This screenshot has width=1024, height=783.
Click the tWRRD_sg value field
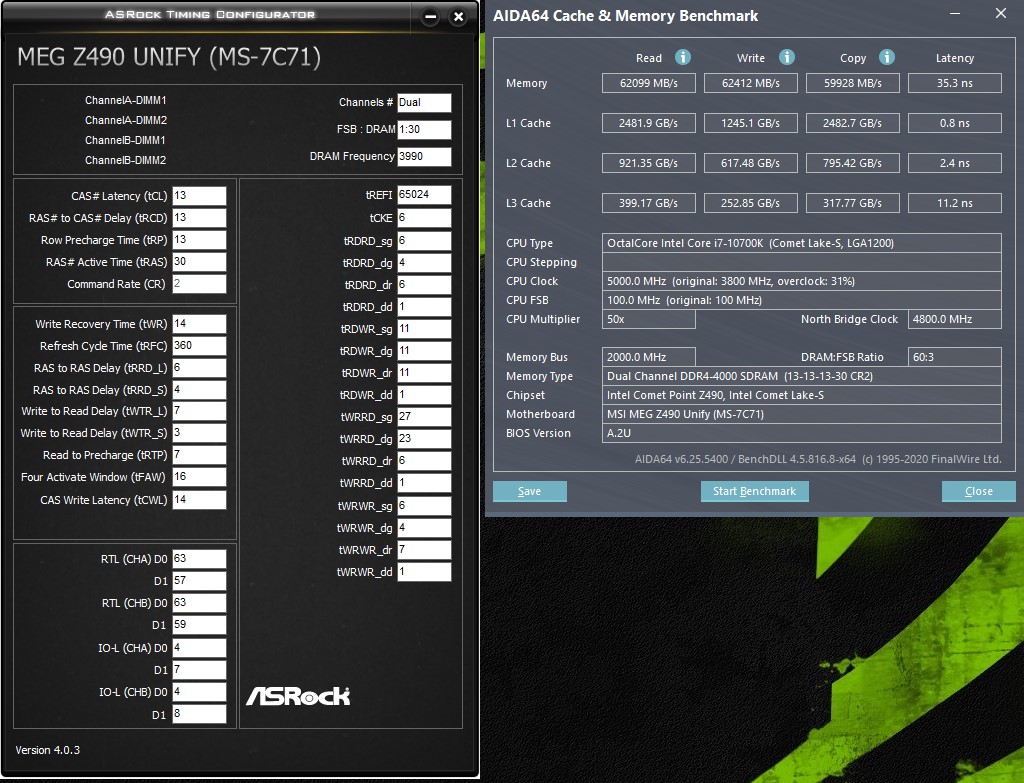[424, 417]
